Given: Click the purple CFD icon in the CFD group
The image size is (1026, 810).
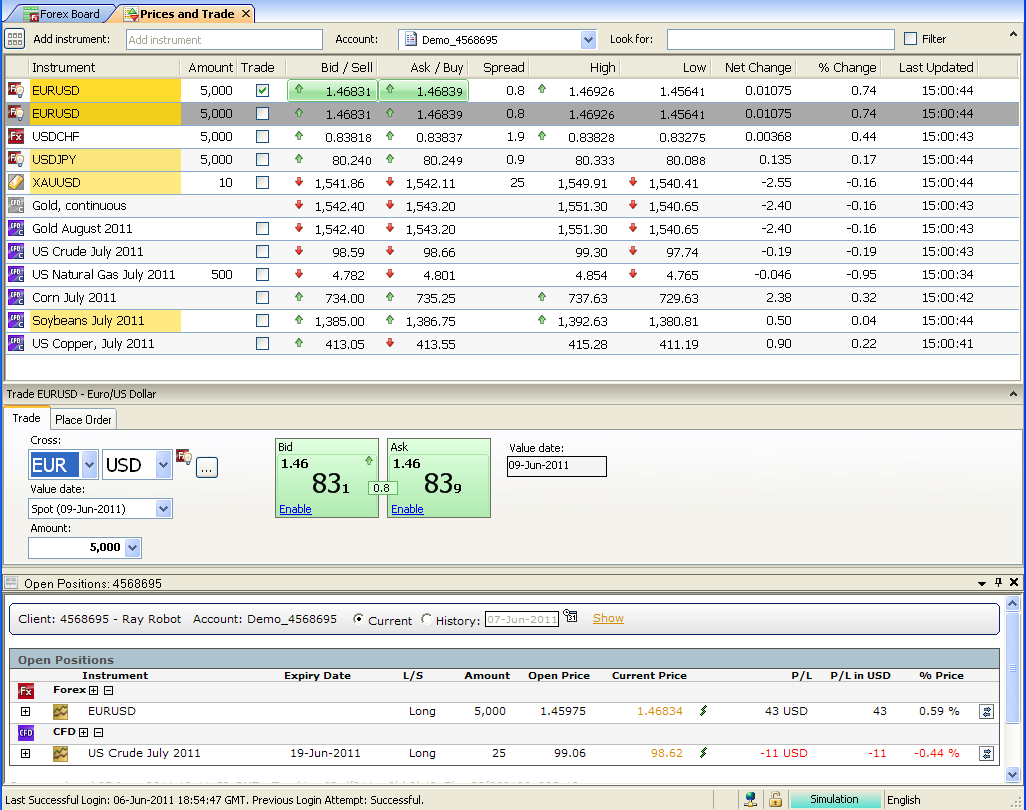Looking at the screenshot, I should 26,733.
